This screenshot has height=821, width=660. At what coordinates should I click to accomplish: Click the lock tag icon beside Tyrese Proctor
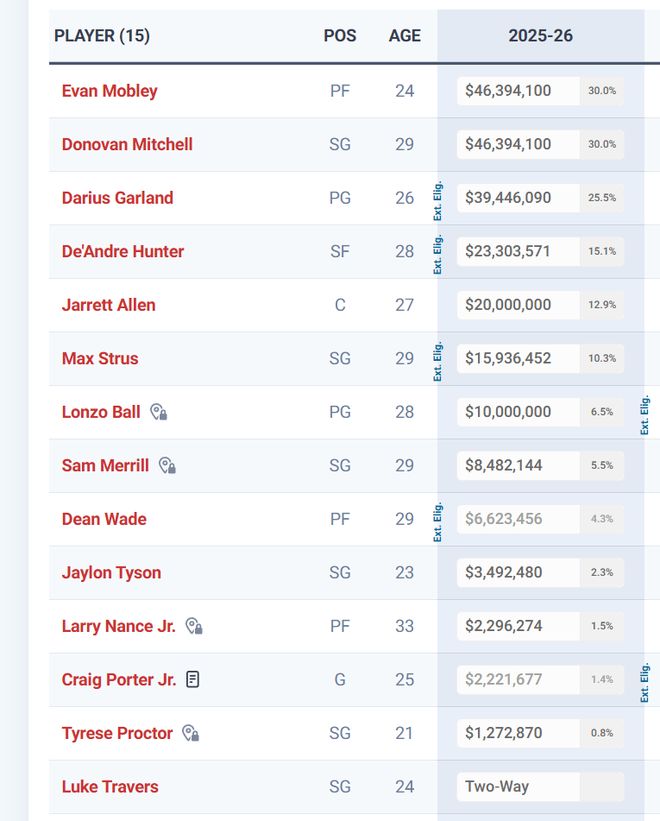[191, 733]
